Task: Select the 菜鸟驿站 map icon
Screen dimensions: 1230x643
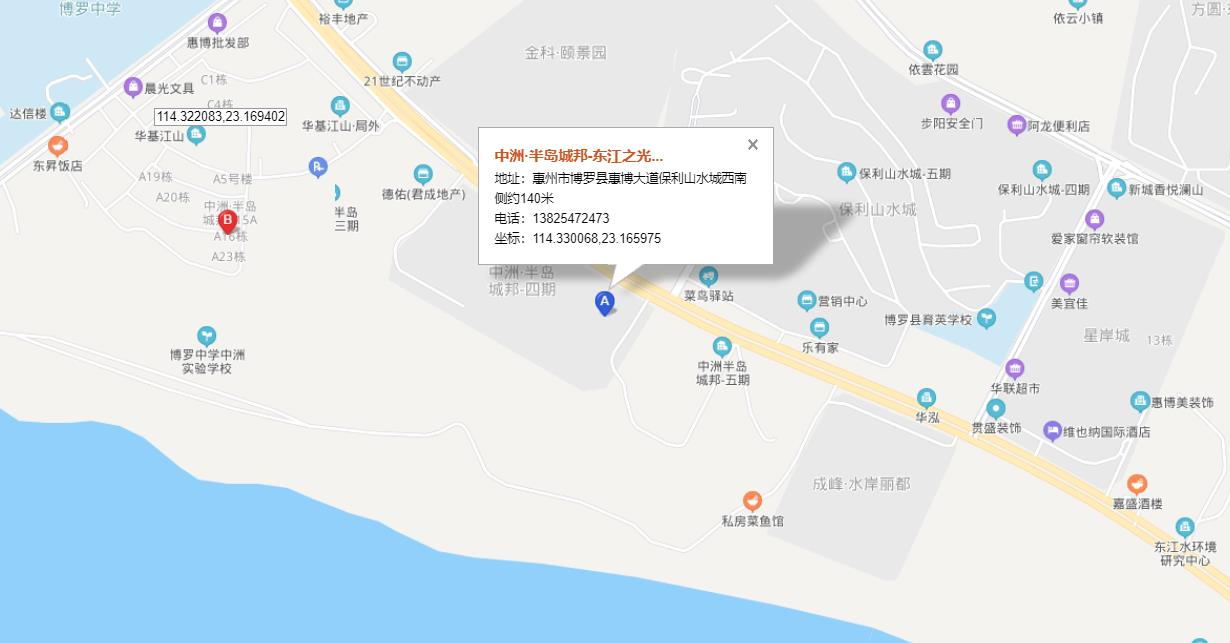Action: (708, 276)
